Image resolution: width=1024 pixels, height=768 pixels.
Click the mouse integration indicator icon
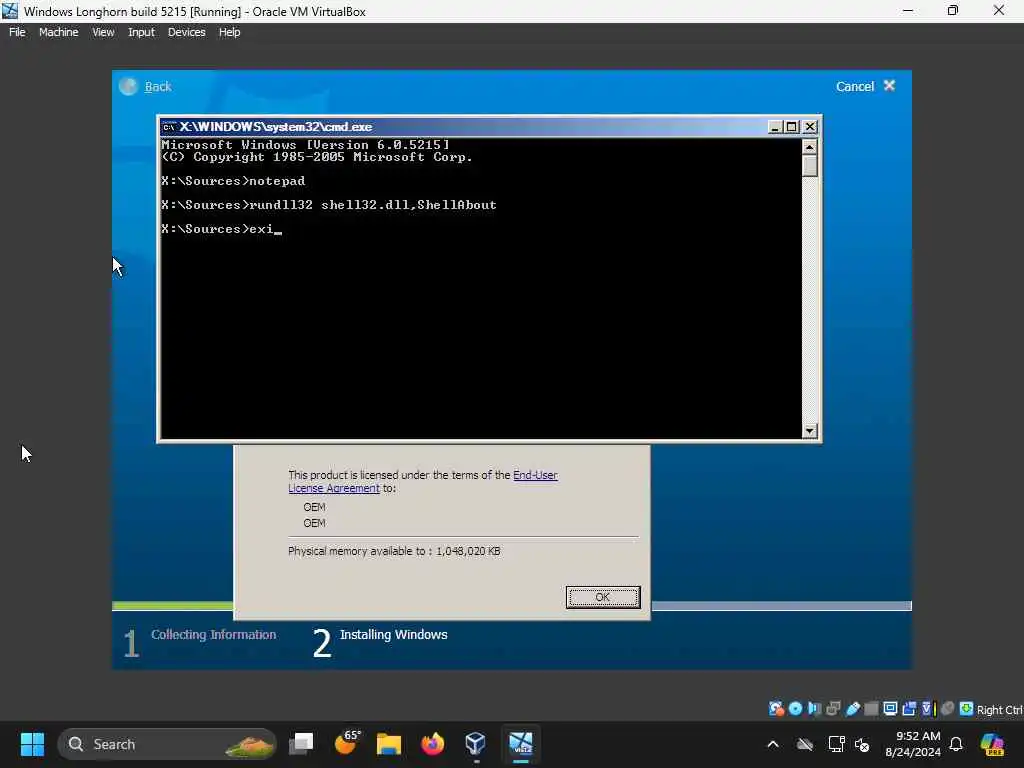948,709
